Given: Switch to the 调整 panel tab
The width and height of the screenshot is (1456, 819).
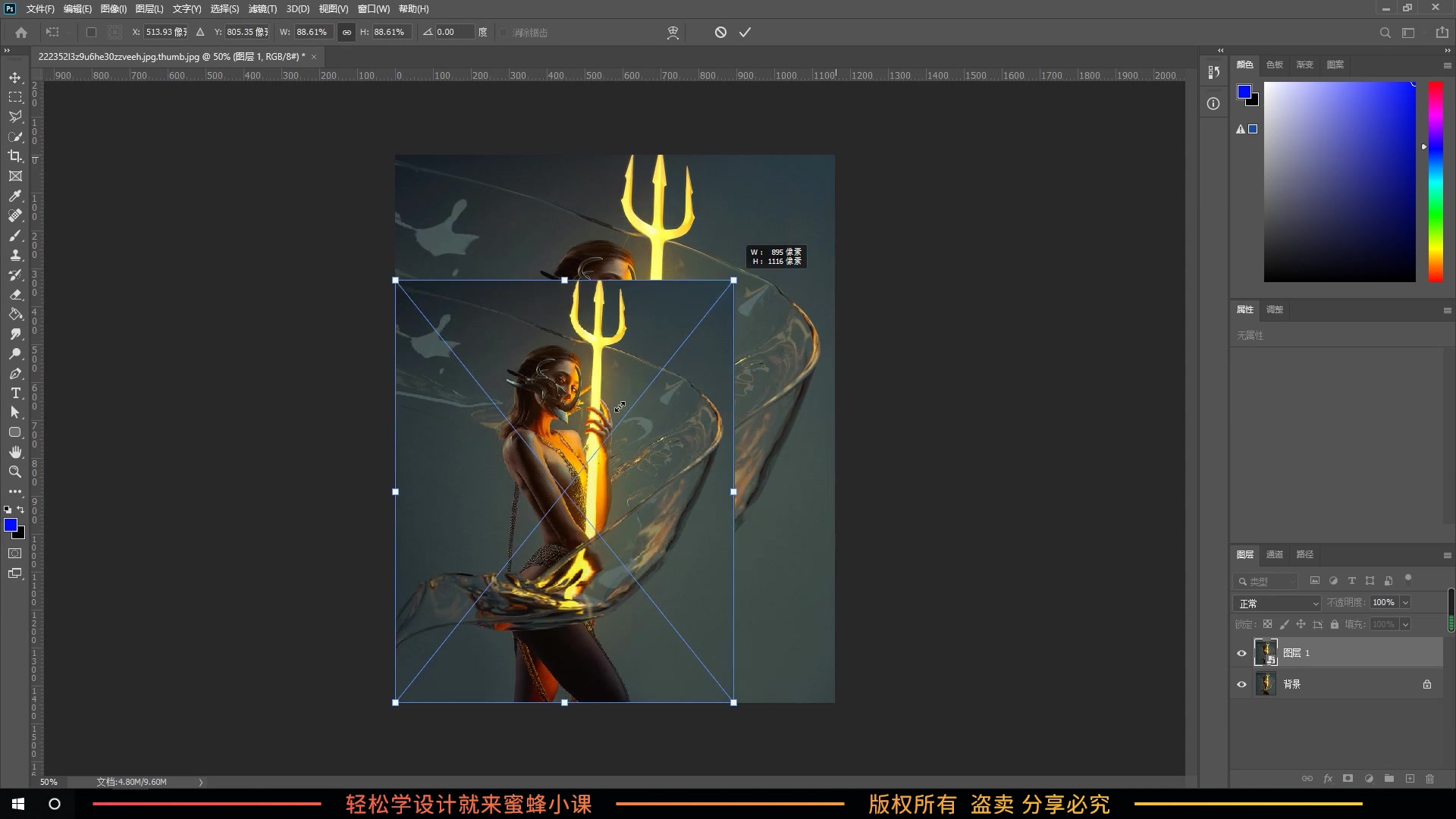Looking at the screenshot, I should pos(1275,309).
